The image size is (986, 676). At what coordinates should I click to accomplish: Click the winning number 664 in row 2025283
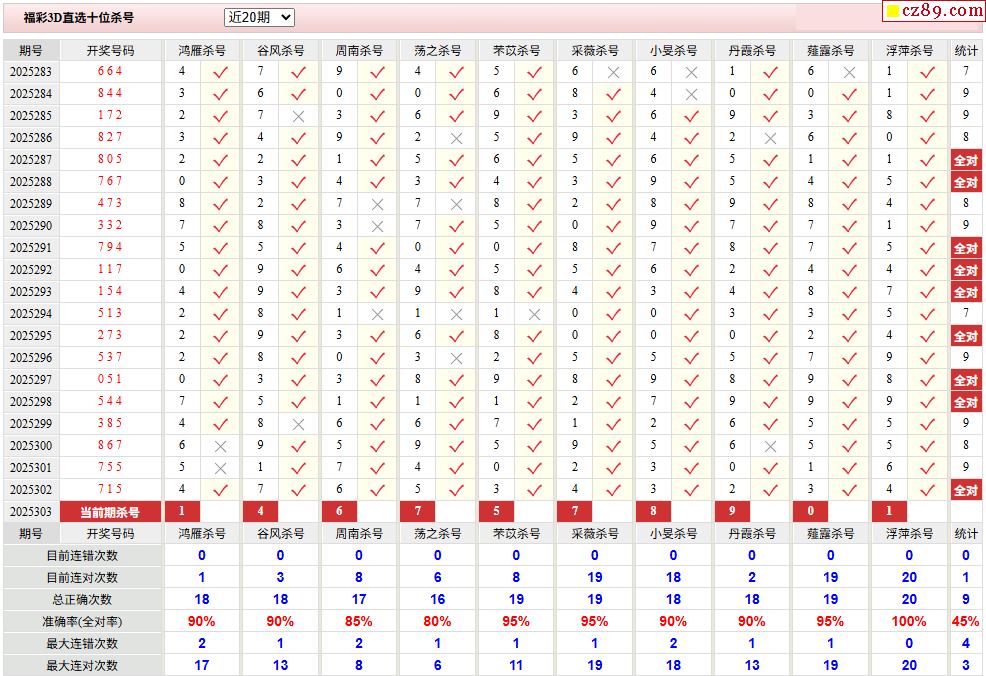(110, 72)
